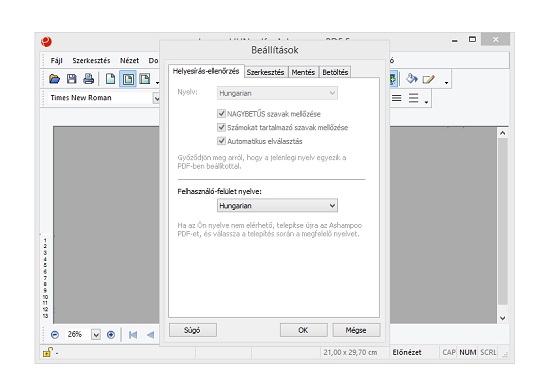Click the vertical scrollbar up arrow
Image resolution: width=550 pixels, height=390 pixels.
(x=503, y=133)
